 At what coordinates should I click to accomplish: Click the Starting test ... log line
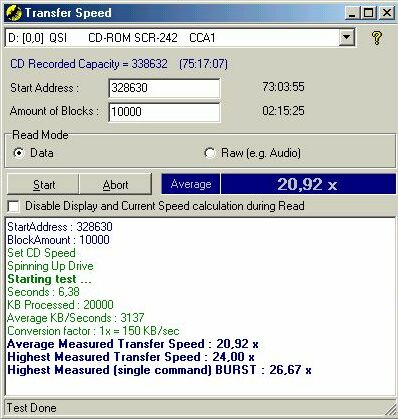[x=49, y=279]
